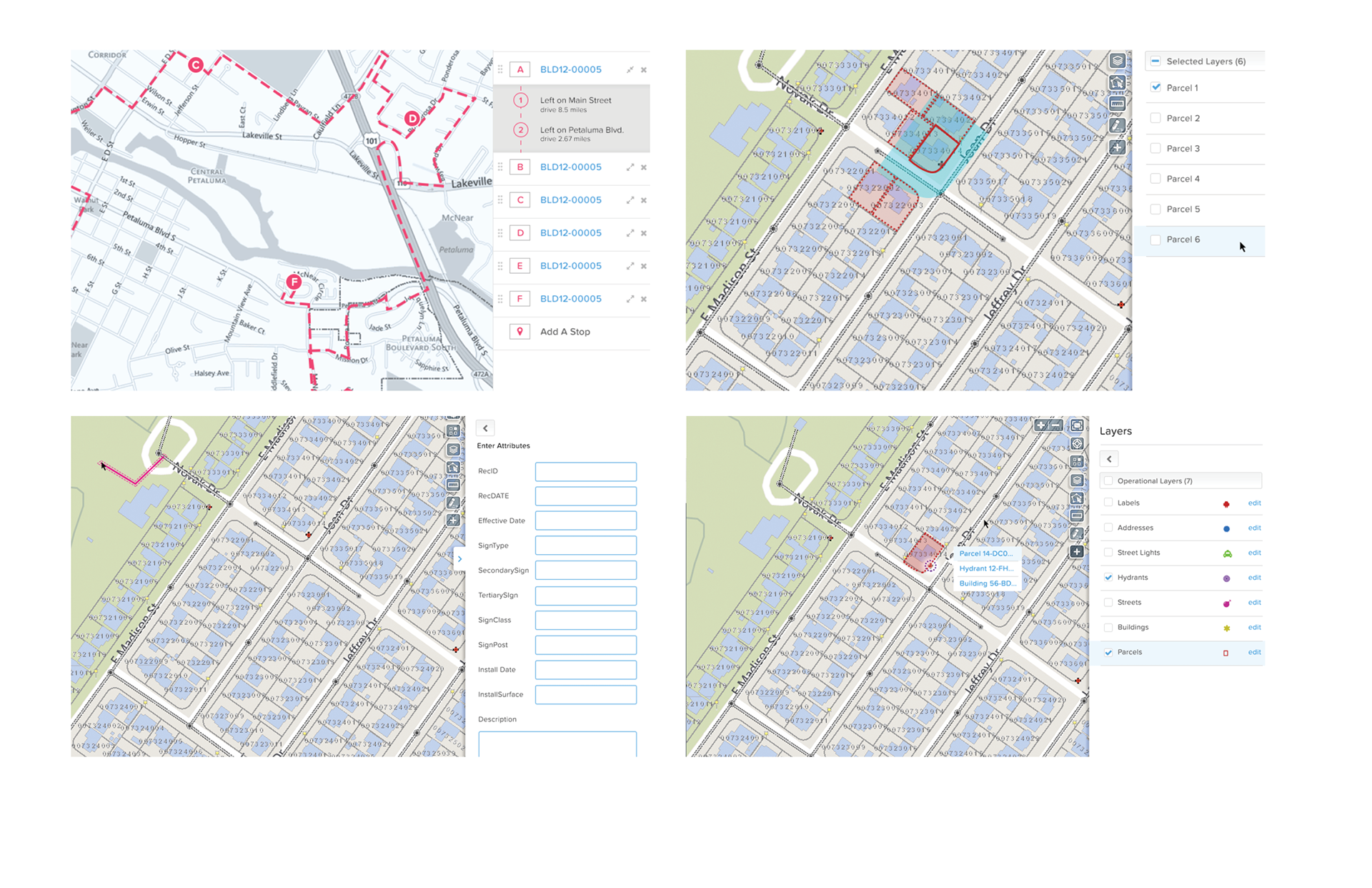This screenshot has height=888, width=1372.
Task: Click locate target tool on Layers panel map
Action: pyautogui.click(x=1077, y=444)
